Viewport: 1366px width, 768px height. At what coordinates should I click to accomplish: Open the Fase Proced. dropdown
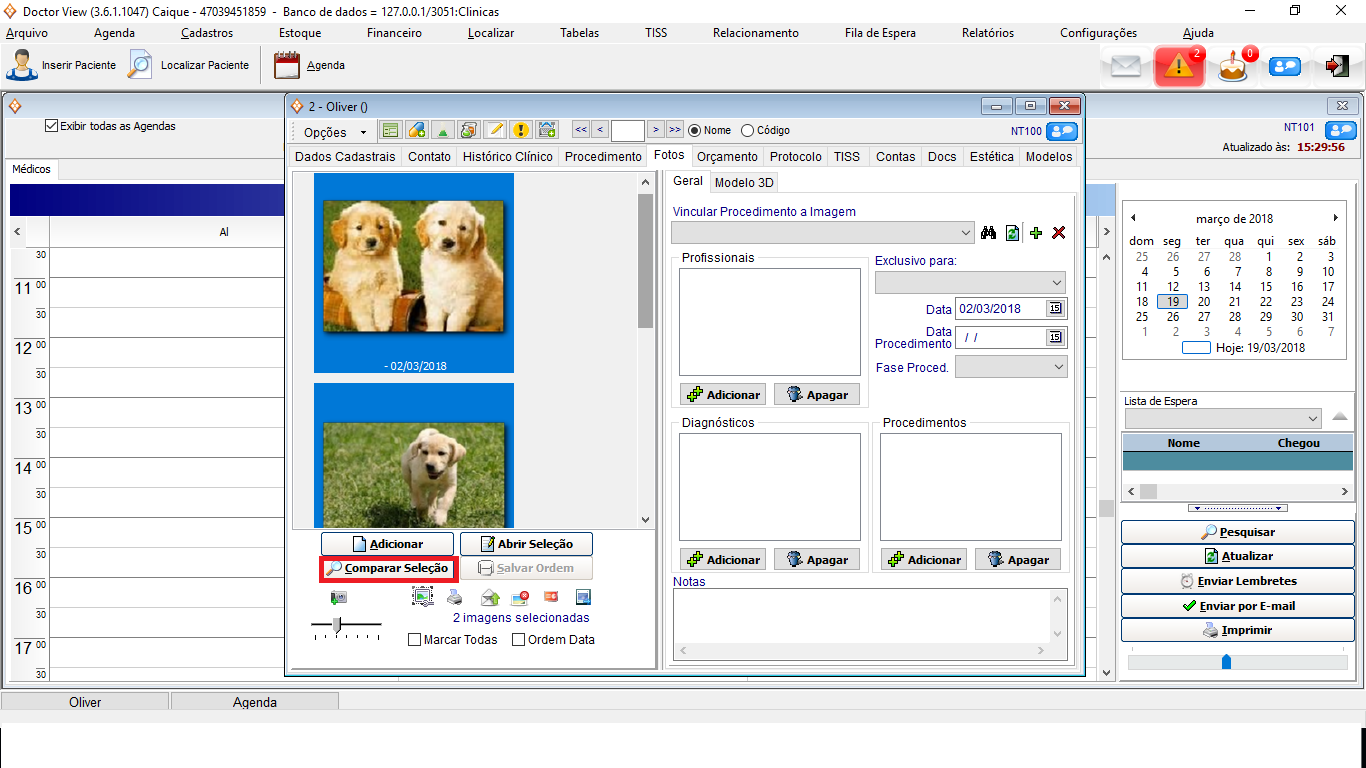point(1059,368)
